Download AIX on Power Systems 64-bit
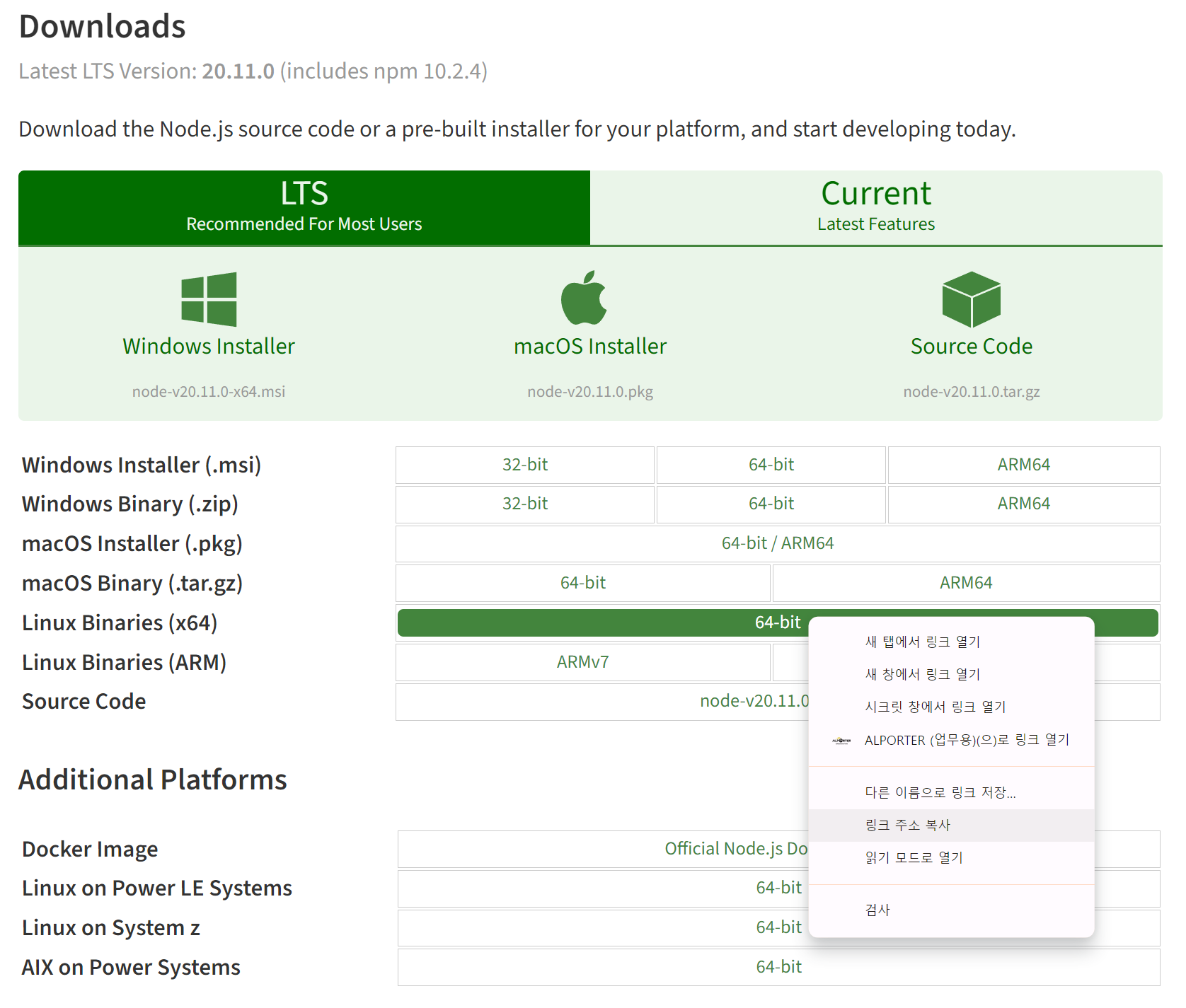This screenshot has height=1008, width=1186. (778, 967)
